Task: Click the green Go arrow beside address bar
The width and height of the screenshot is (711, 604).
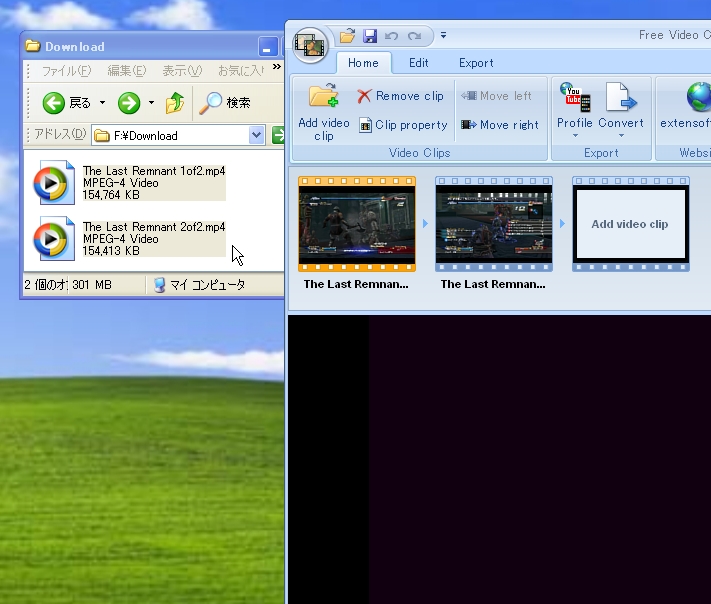Action: [x=278, y=135]
